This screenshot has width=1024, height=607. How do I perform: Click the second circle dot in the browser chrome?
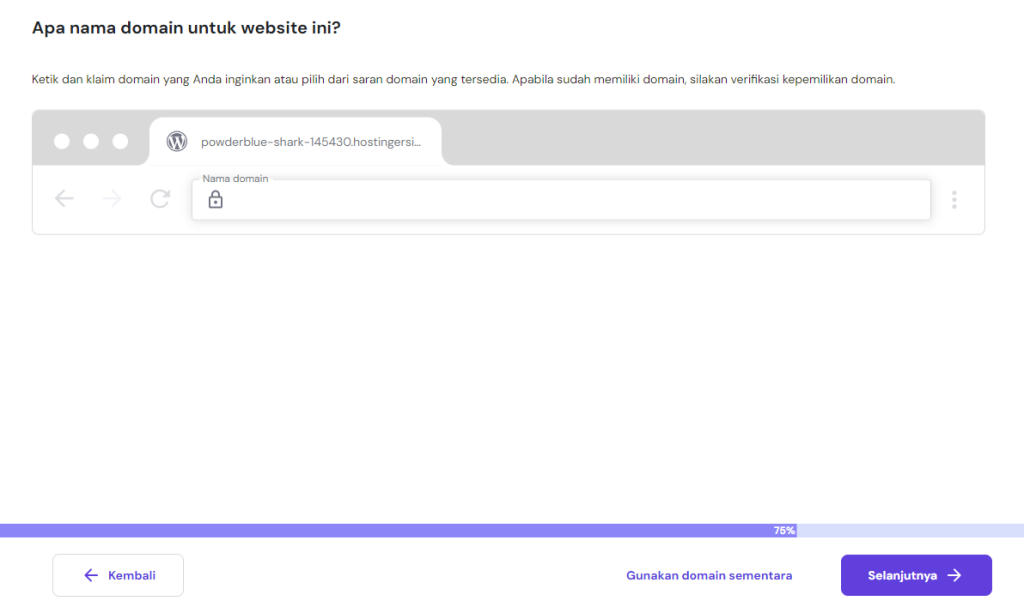pyautogui.click(x=92, y=141)
